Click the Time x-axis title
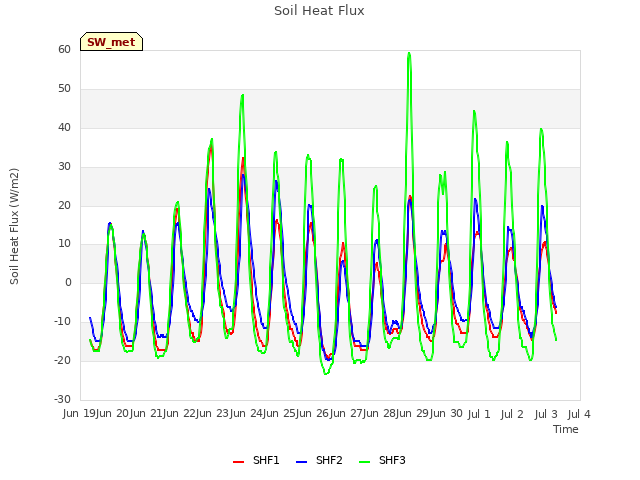Image resolution: width=640 pixels, height=480 pixels. (566, 429)
